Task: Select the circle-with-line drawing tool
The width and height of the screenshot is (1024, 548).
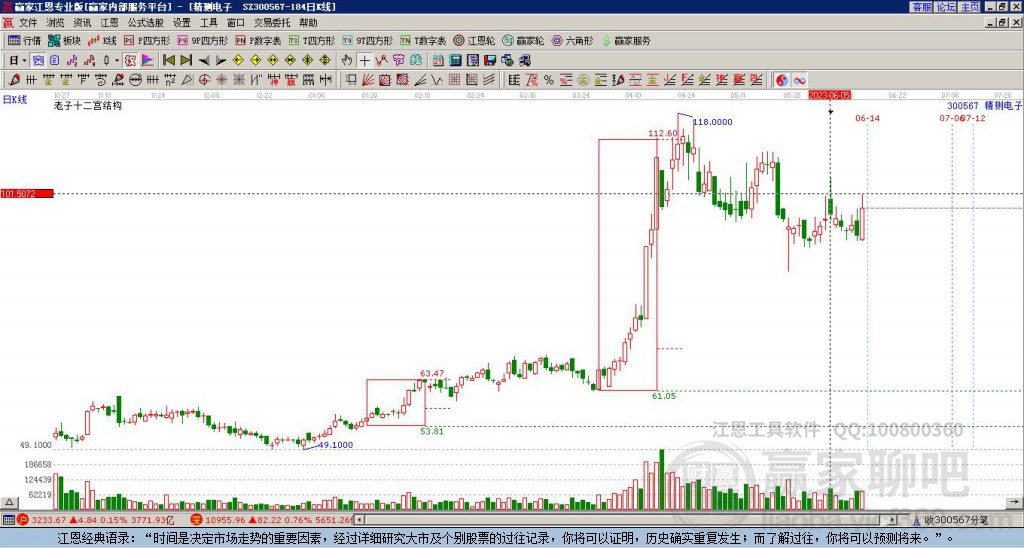Action: 136,80
